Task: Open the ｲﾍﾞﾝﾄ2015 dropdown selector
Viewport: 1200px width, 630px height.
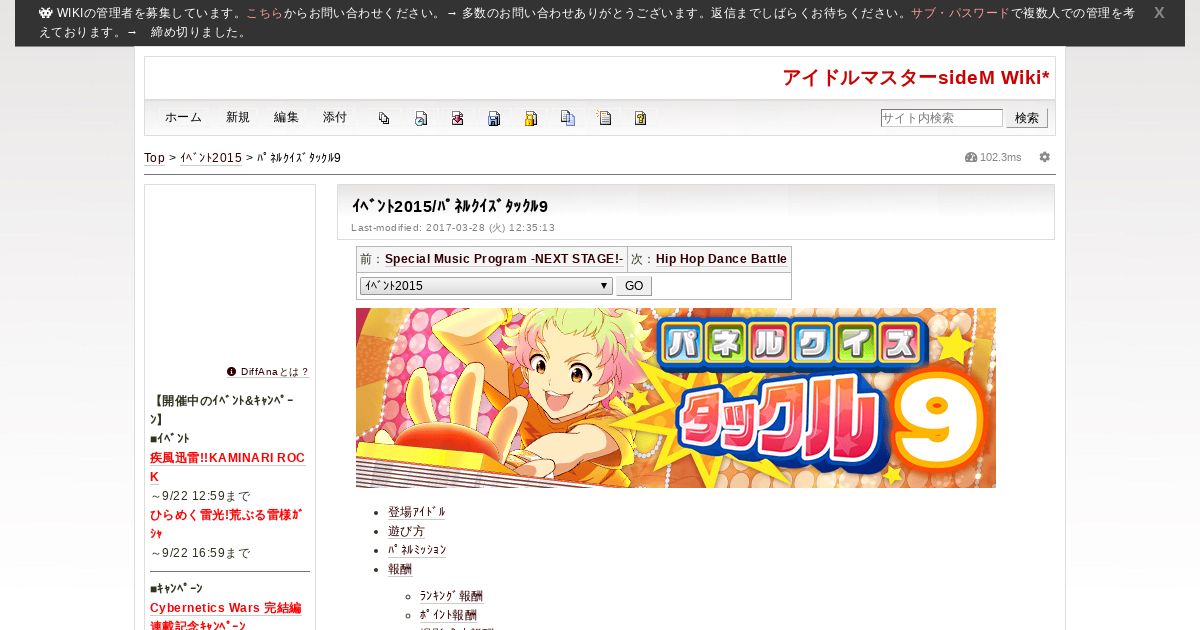Action: point(486,286)
